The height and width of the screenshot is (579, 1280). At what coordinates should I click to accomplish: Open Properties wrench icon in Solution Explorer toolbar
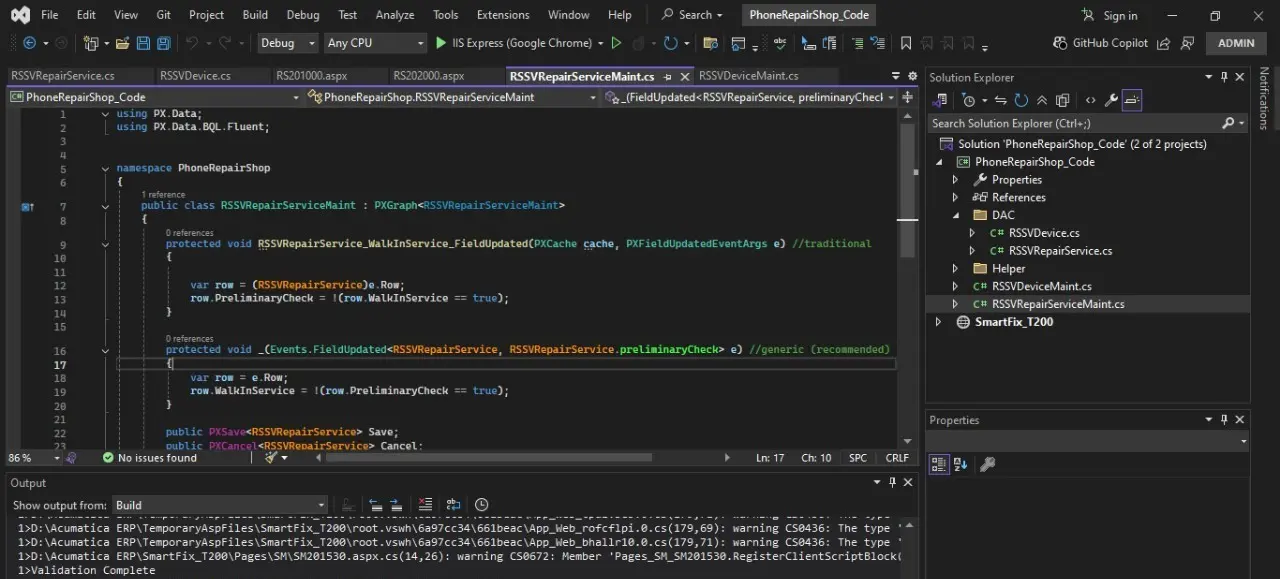(1111, 100)
